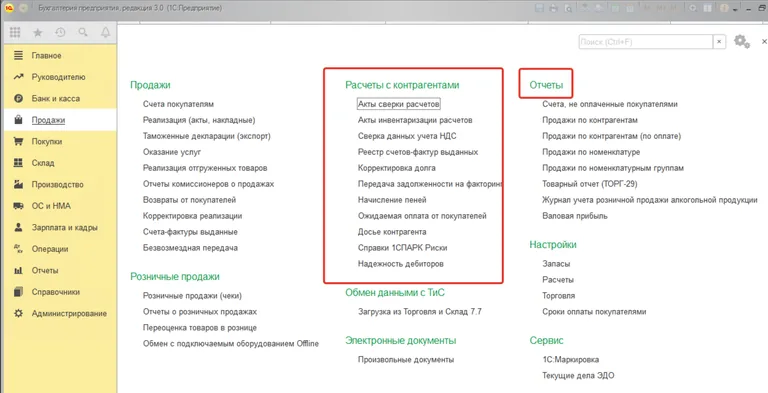Open Справки 1СПАРК Риски
This screenshot has height=393, width=768.
pos(403,248)
